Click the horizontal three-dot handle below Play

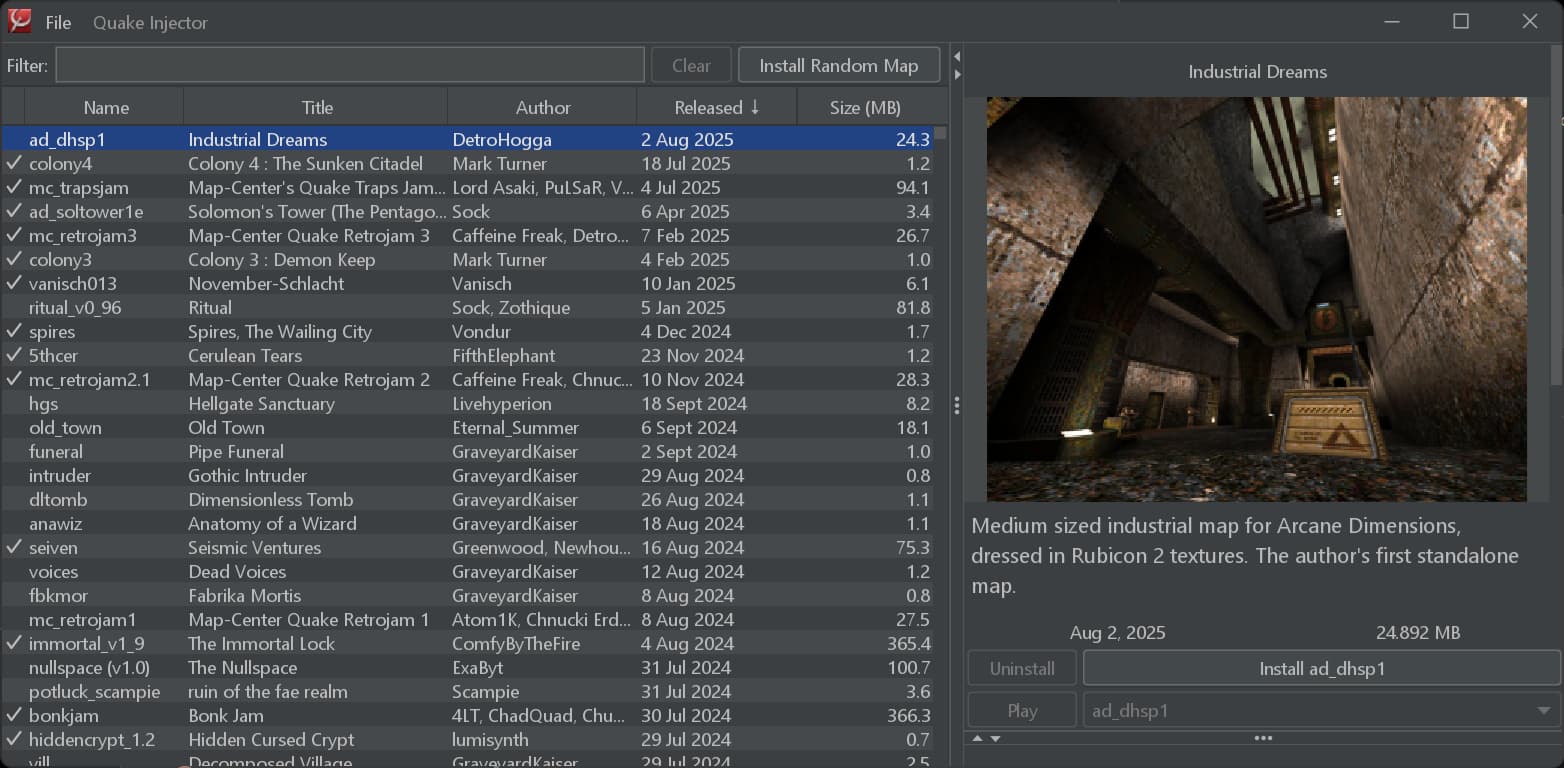tap(1262, 739)
